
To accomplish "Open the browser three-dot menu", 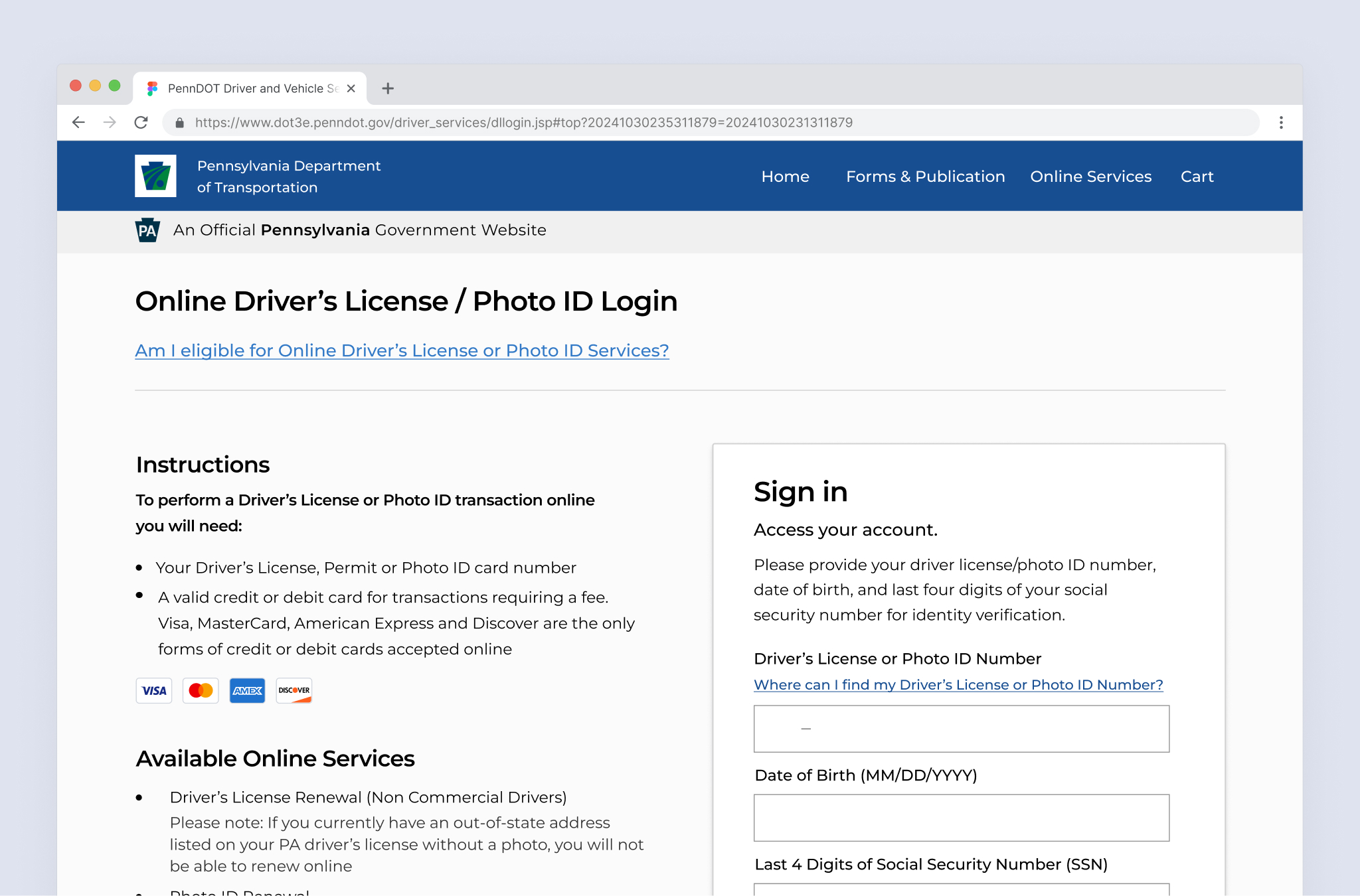I will point(1281,122).
